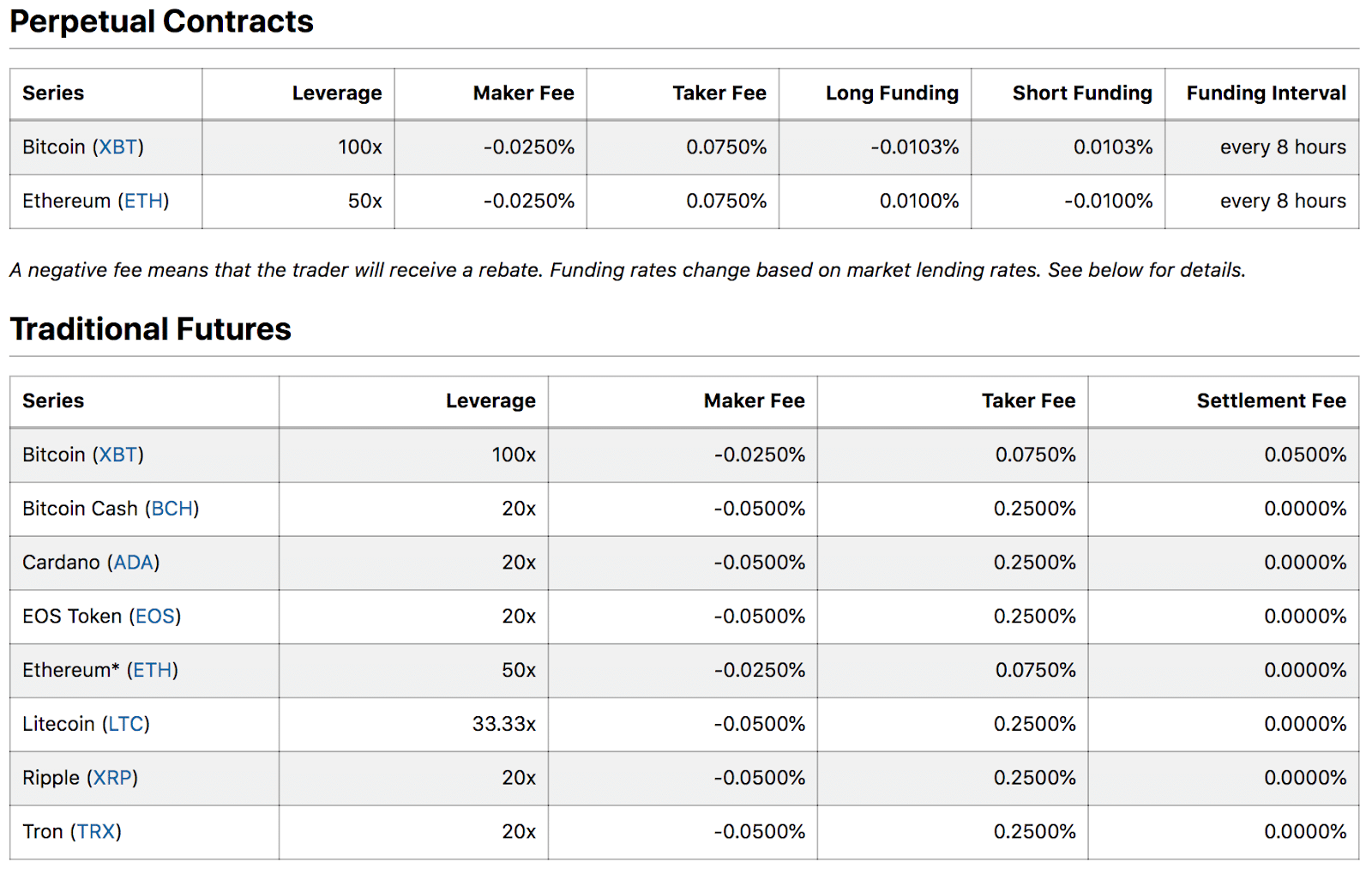Select Cardano maker fee -0.0500%
1372x880 pixels.
[x=759, y=564]
